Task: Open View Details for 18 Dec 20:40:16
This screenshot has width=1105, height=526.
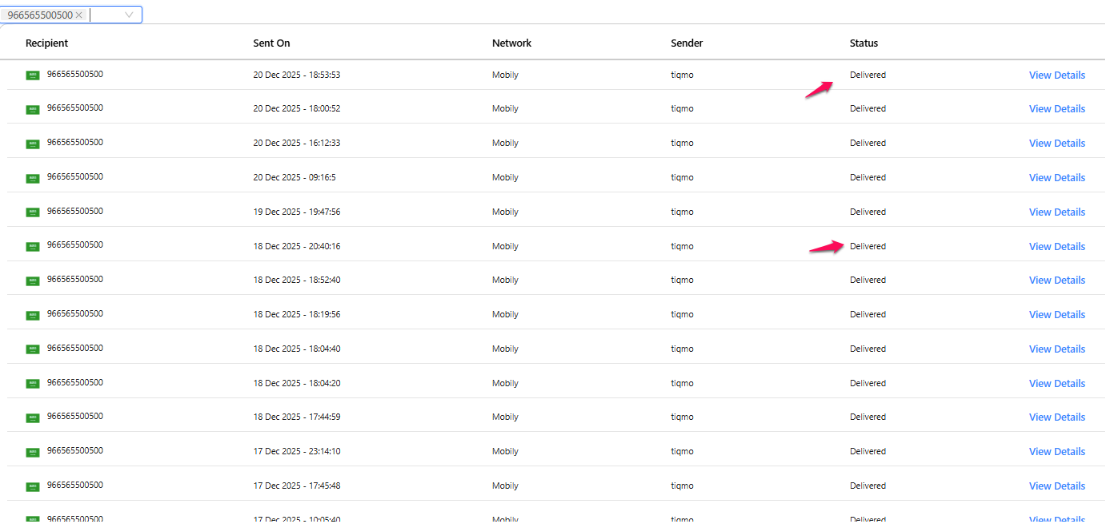Action: [x=1056, y=246]
